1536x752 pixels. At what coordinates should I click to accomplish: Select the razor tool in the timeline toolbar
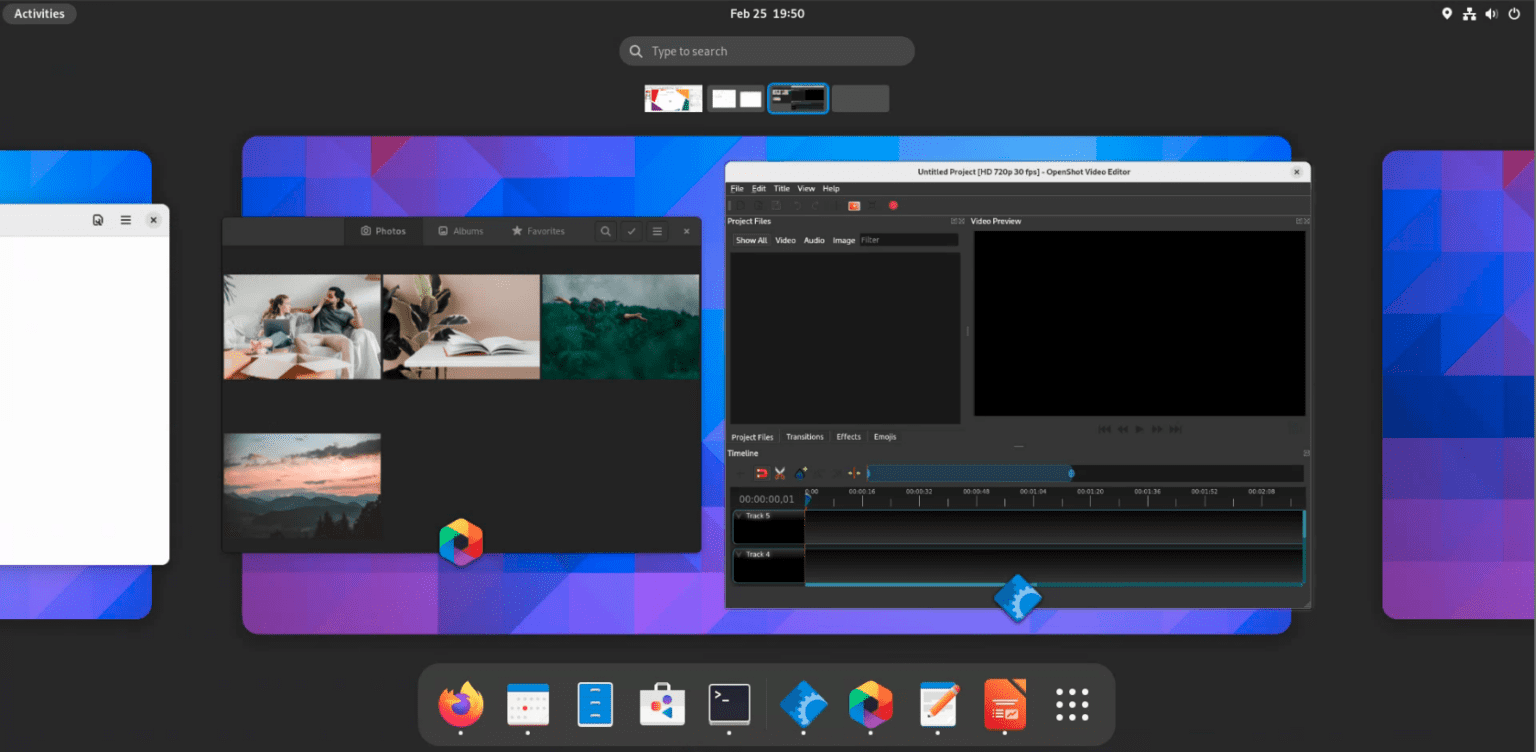[x=779, y=473]
